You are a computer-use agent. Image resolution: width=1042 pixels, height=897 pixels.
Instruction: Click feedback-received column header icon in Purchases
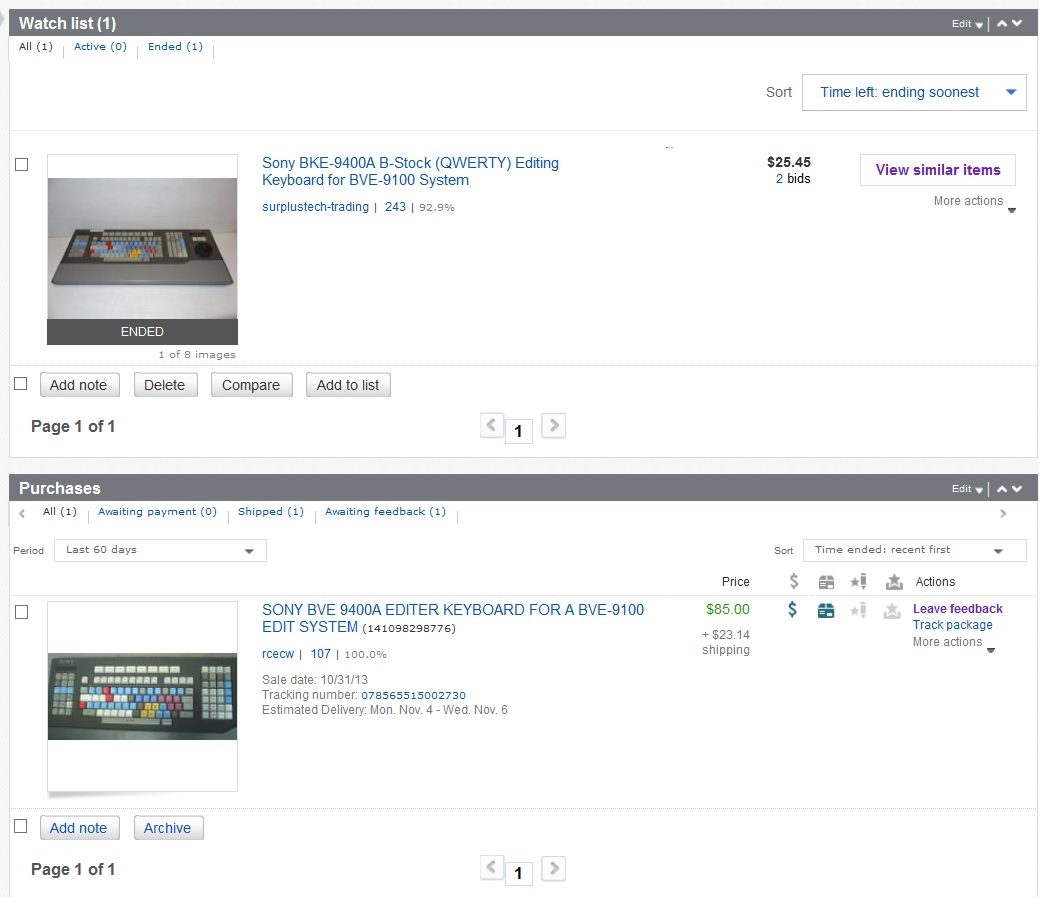pyautogui.click(x=894, y=582)
